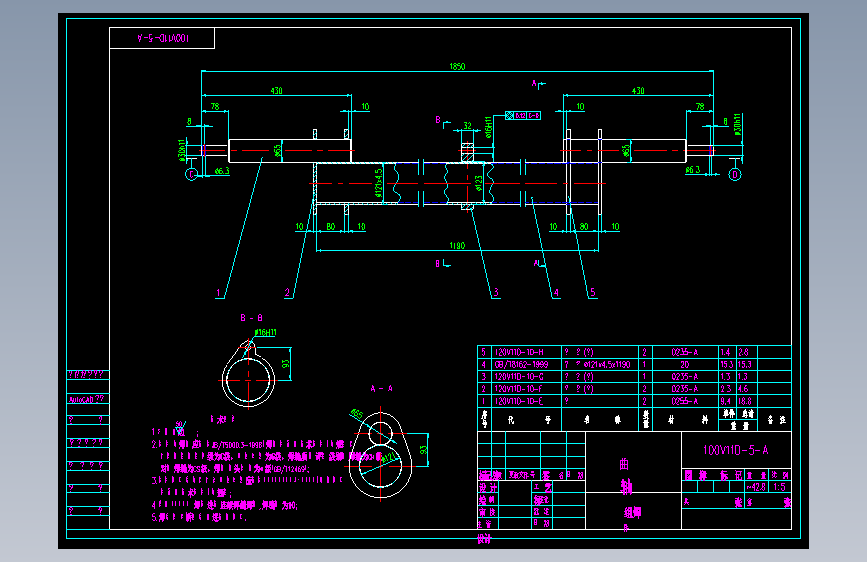Image resolution: width=867 pixels, height=562 pixels.
Task: Click the 1850 overall length dimension
Action: click(x=457, y=66)
